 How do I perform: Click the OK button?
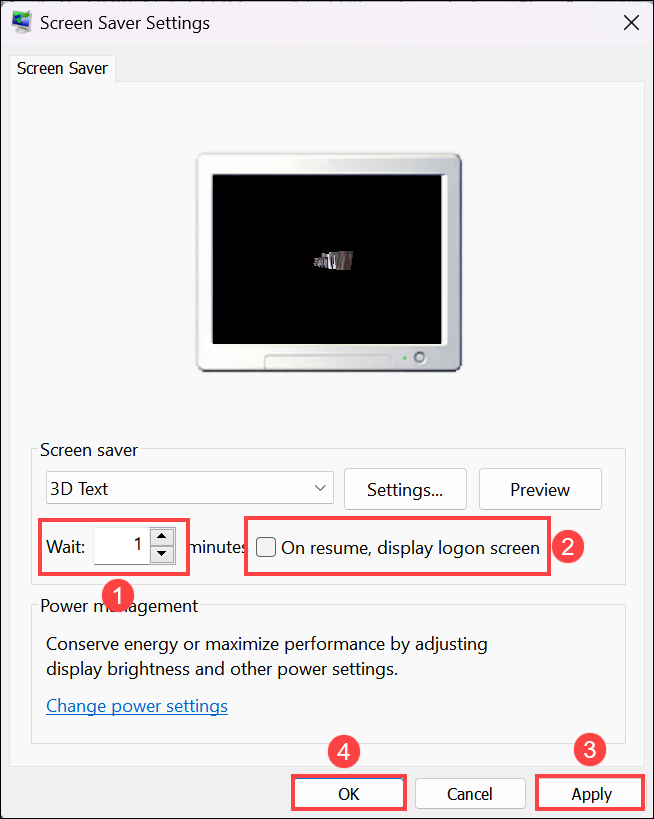coord(349,794)
